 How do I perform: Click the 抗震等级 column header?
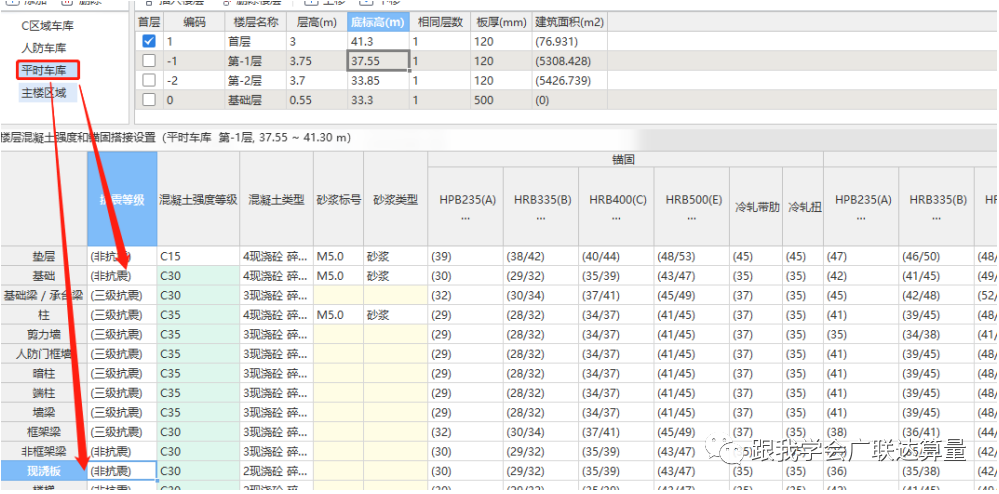tap(122, 199)
